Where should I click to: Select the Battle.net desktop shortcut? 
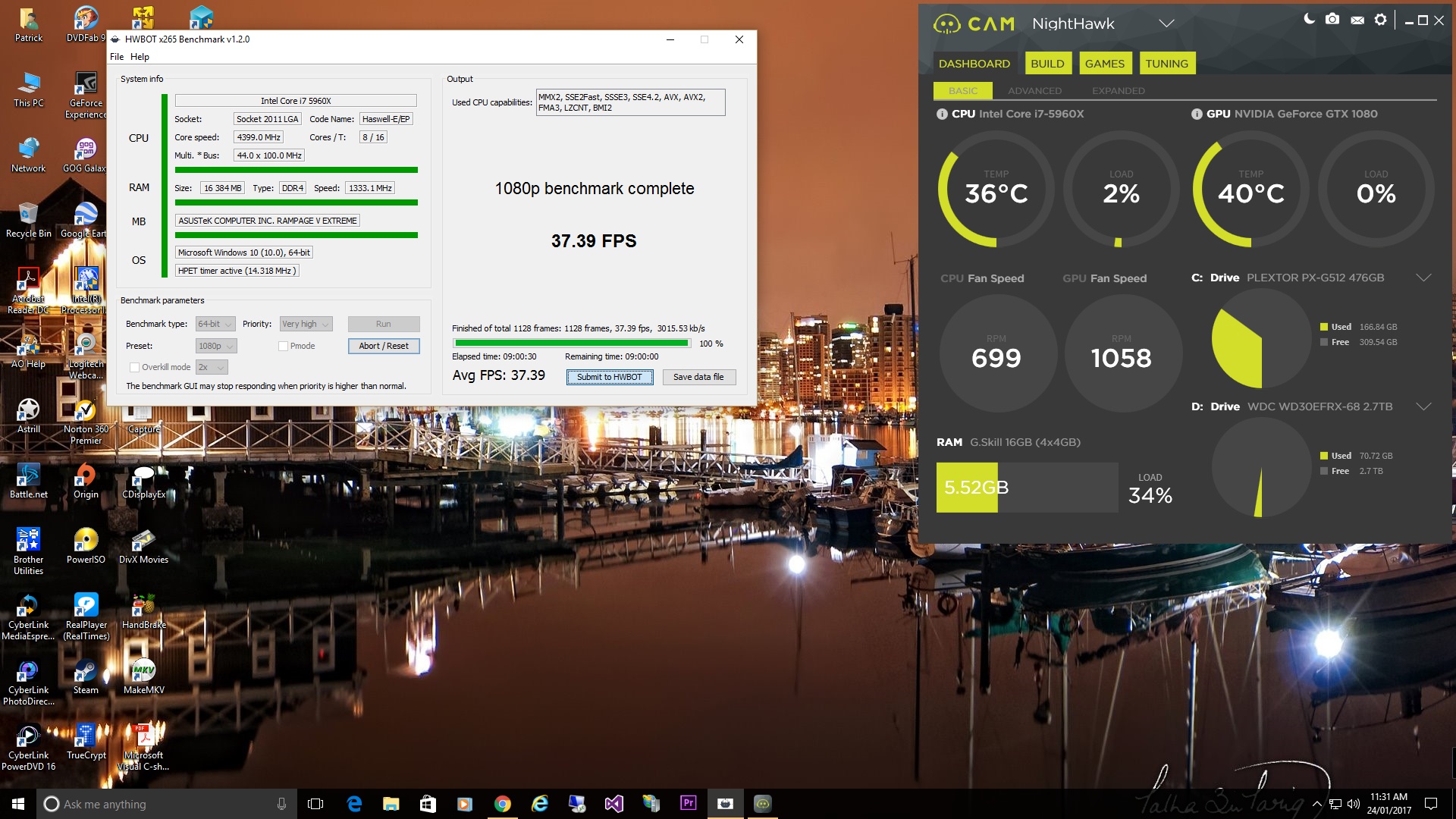pos(28,482)
